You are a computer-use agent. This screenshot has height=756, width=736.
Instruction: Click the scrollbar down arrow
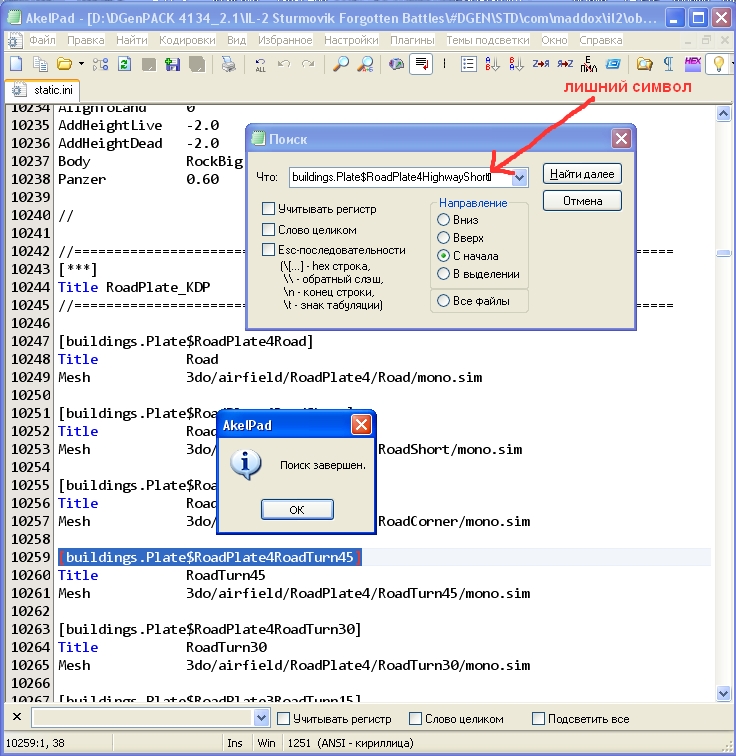point(723,693)
